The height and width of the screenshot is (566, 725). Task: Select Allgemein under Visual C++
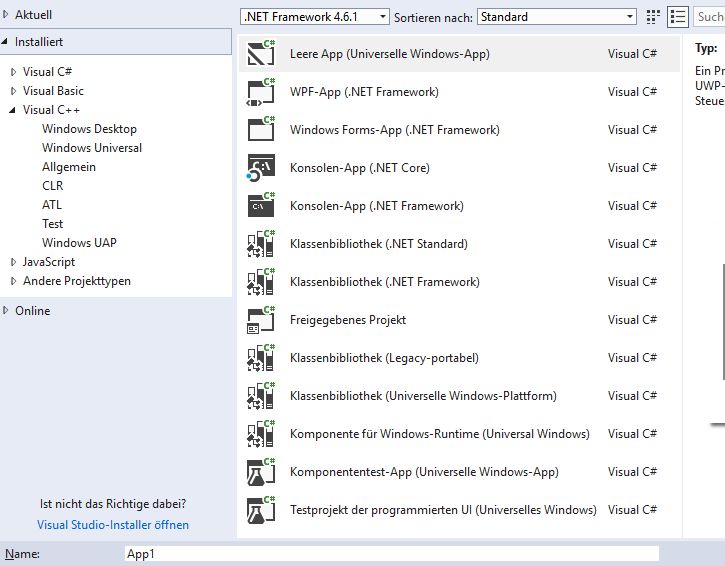[69, 167]
